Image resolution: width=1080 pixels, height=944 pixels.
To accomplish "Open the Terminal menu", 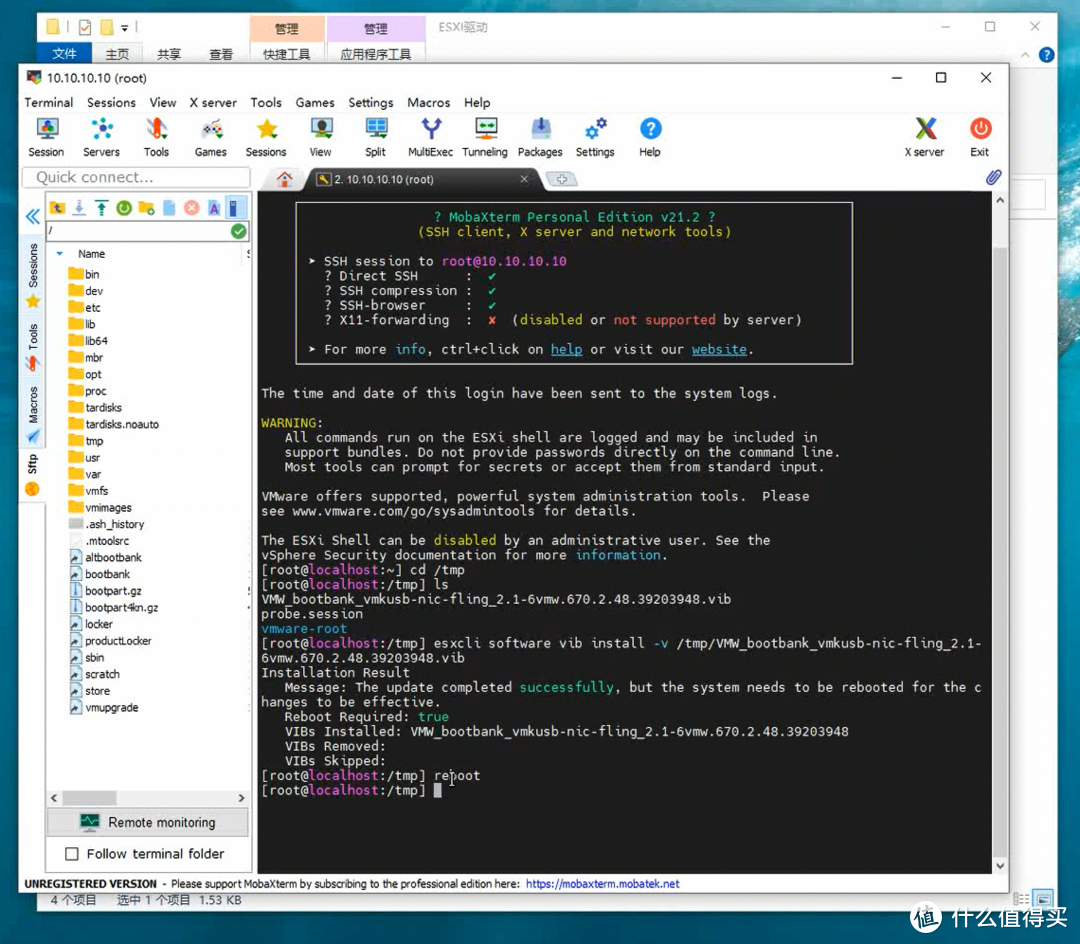I will 48,103.
